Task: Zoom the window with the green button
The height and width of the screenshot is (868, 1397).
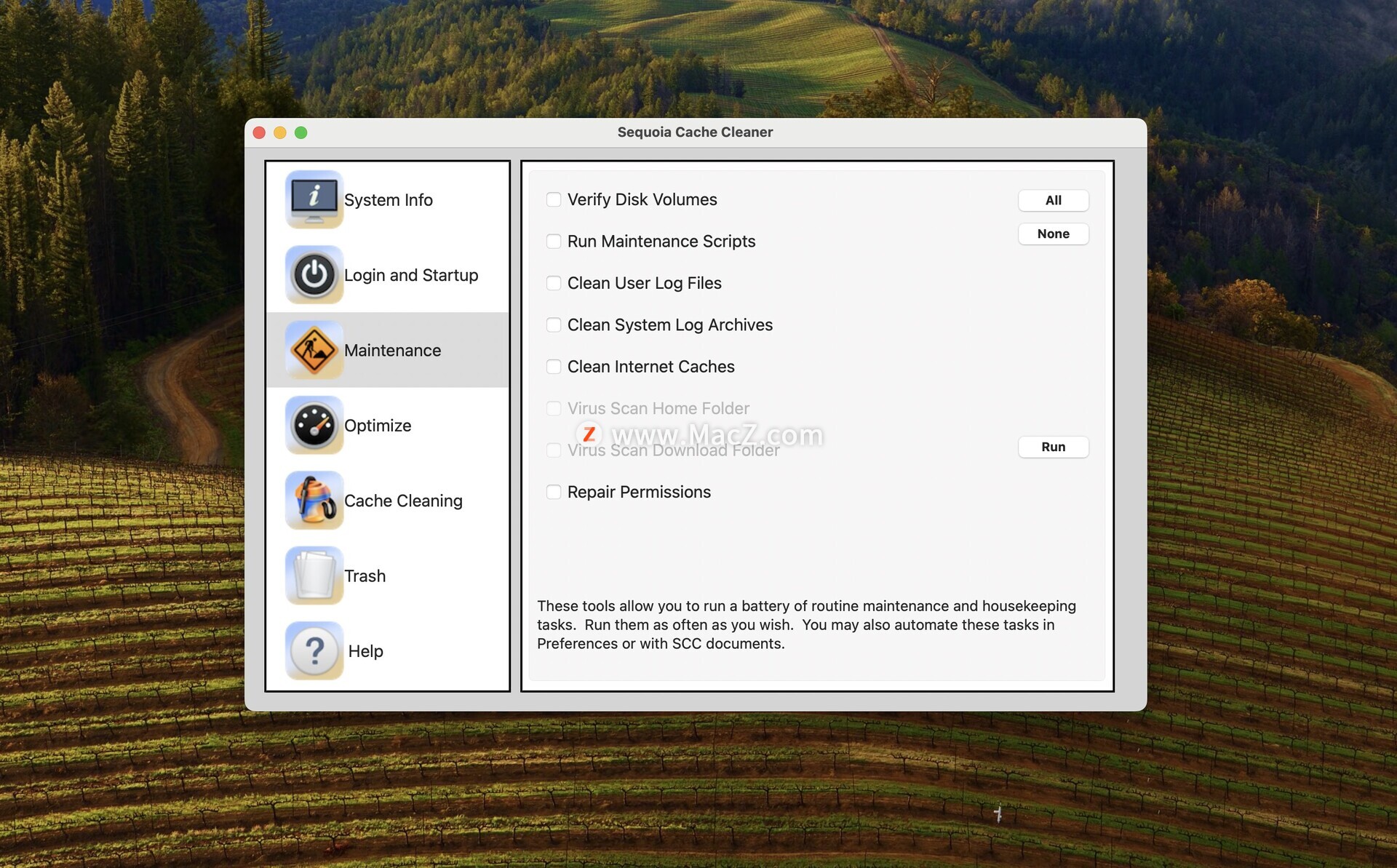Action: tap(301, 132)
